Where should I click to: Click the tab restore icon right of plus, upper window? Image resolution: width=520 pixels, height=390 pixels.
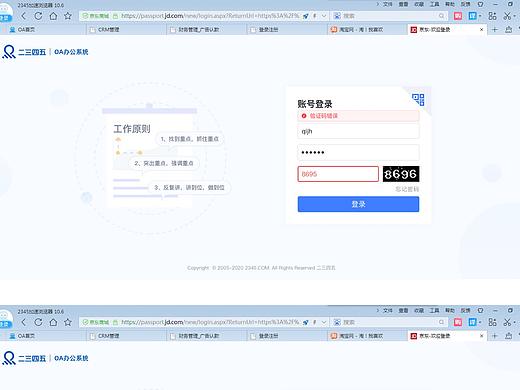509,30
